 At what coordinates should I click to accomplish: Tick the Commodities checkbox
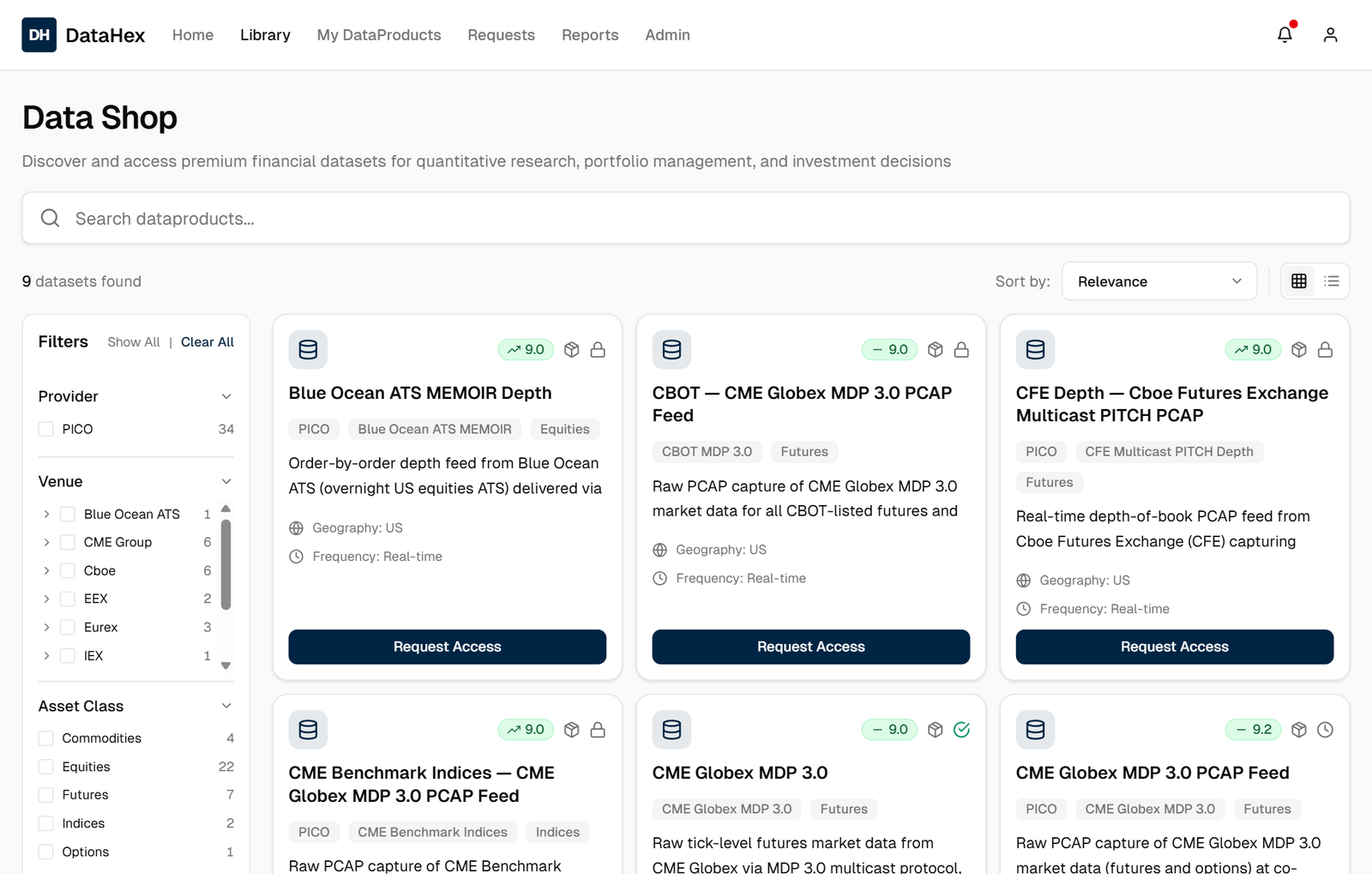46,738
